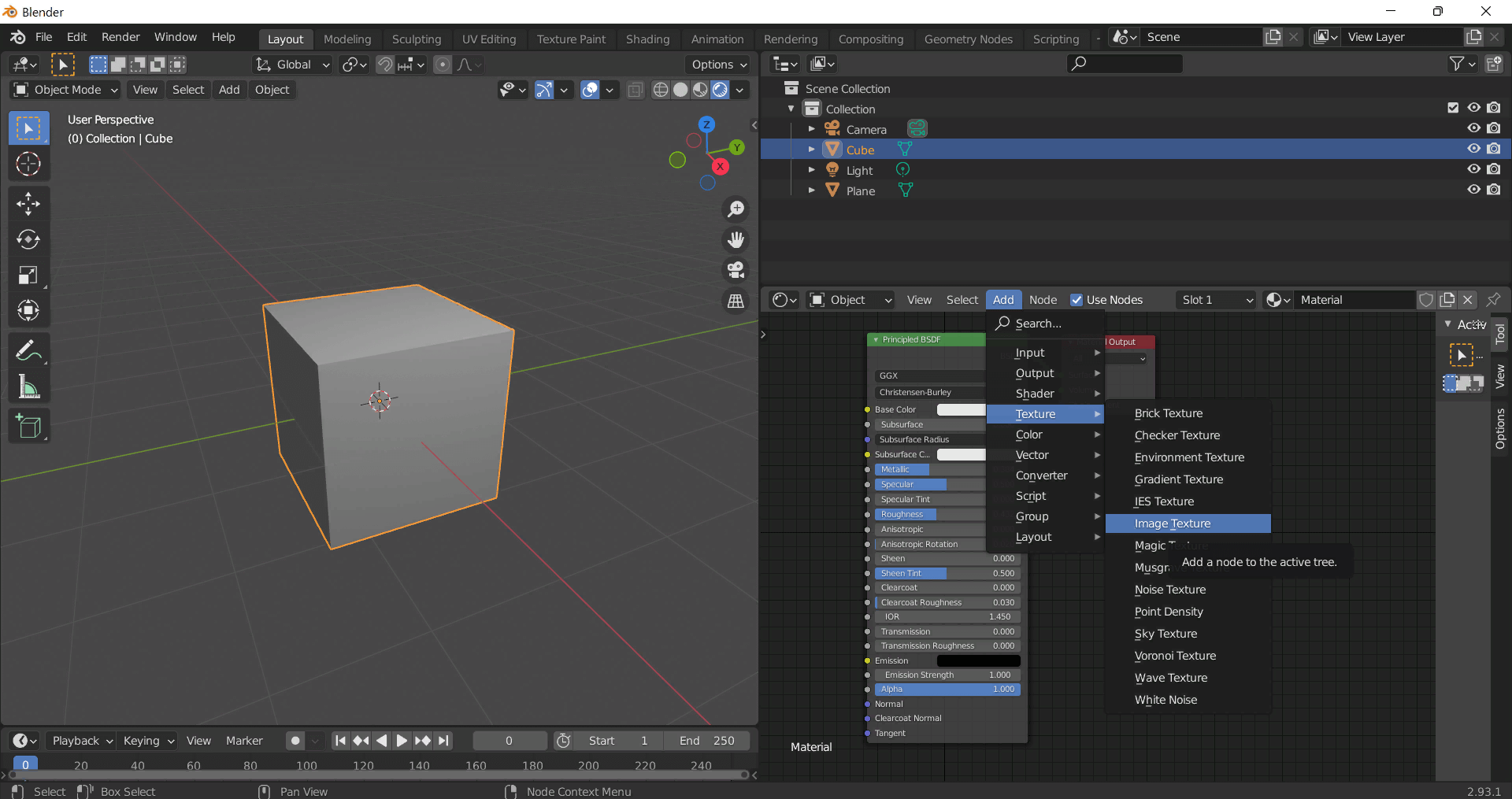Select the Measure tool
The image size is (1512, 799).
28,387
